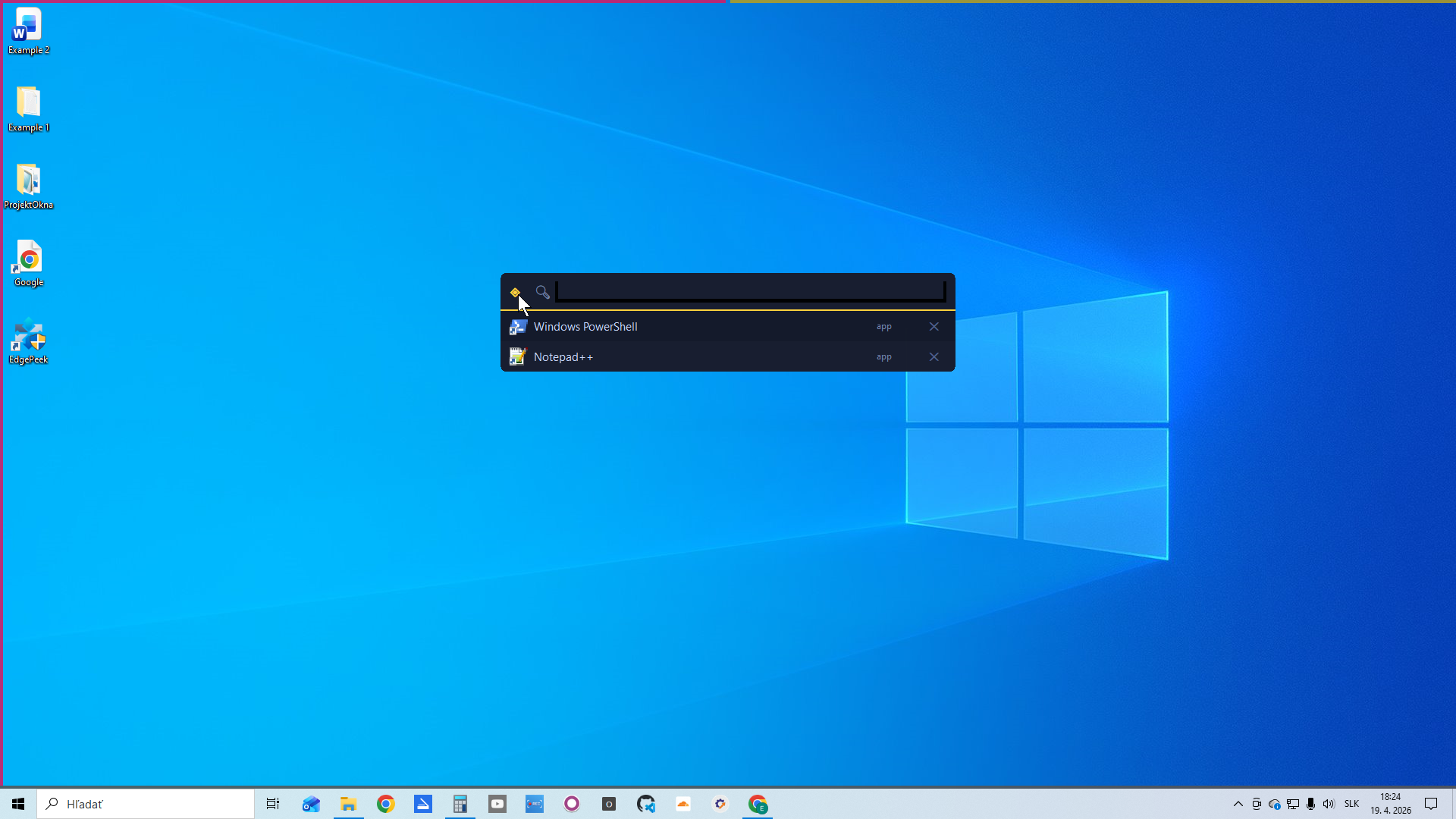The image size is (1456, 819).
Task: Click the app tag next to Windows PowerShell
Action: pos(884,327)
